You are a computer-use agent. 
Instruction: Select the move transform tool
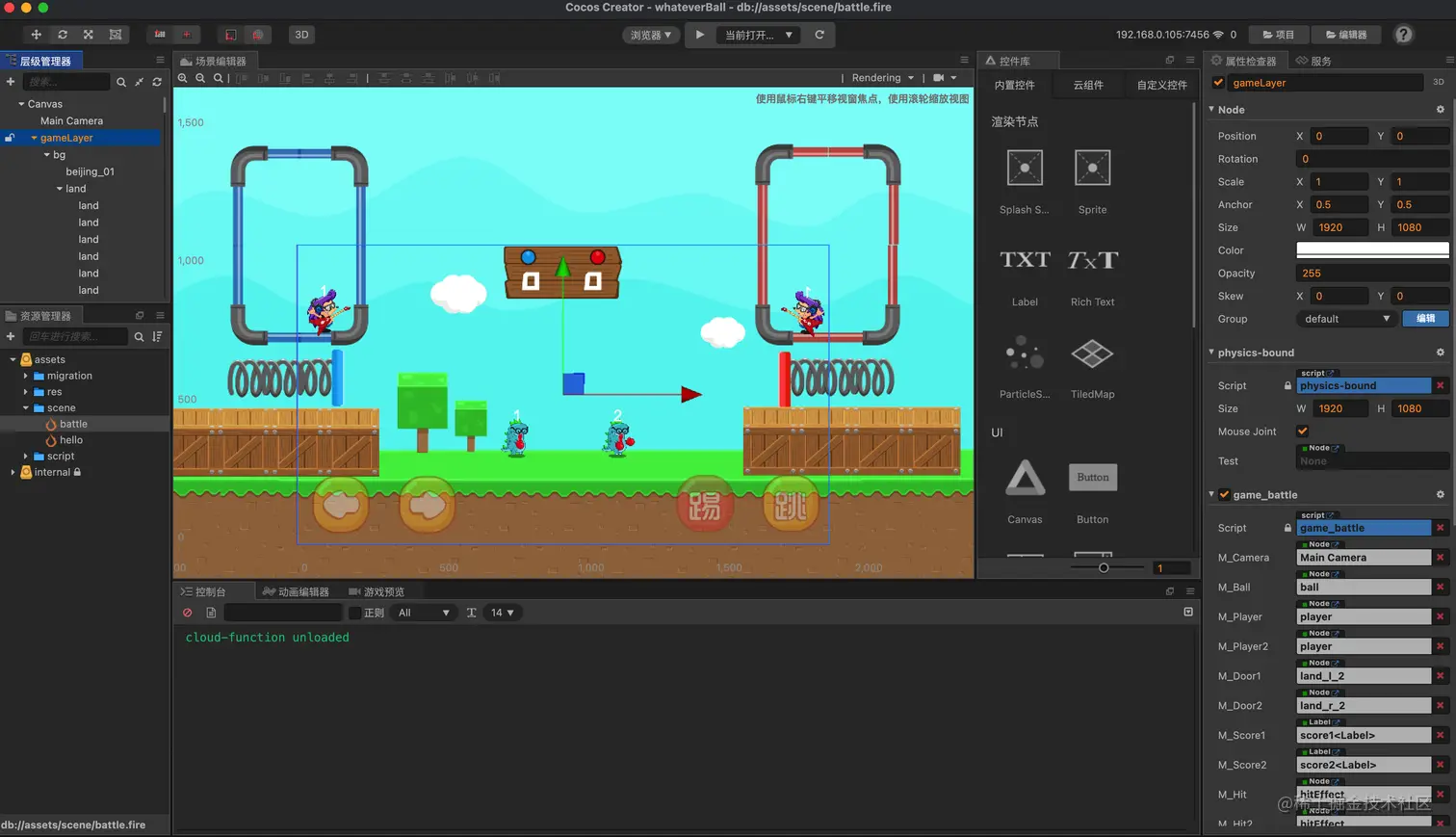(36, 35)
